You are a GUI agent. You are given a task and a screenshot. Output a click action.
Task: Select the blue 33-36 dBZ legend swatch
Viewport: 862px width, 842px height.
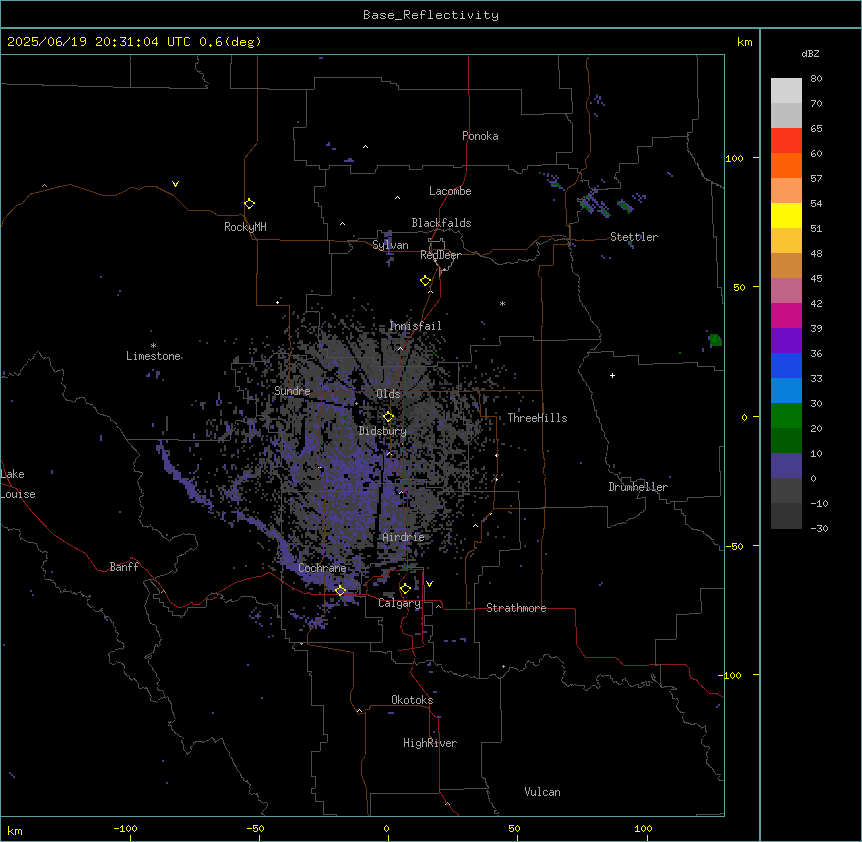click(786, 365)
